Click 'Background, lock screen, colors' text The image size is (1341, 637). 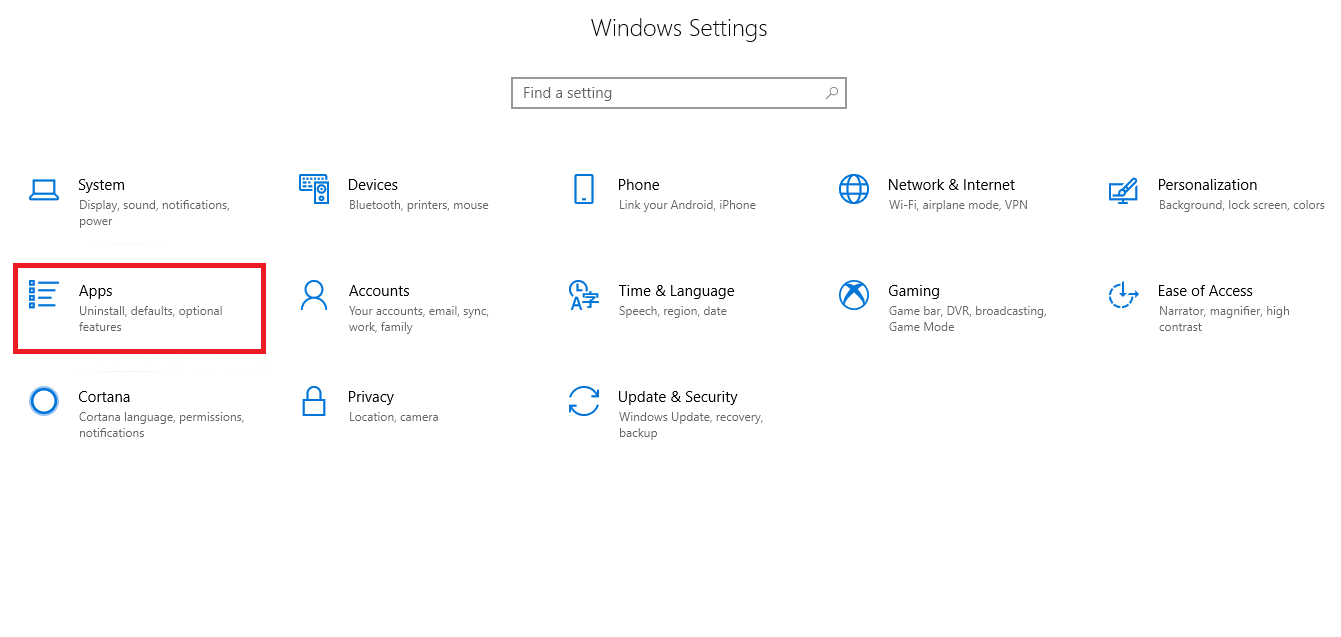point(1242,205)
